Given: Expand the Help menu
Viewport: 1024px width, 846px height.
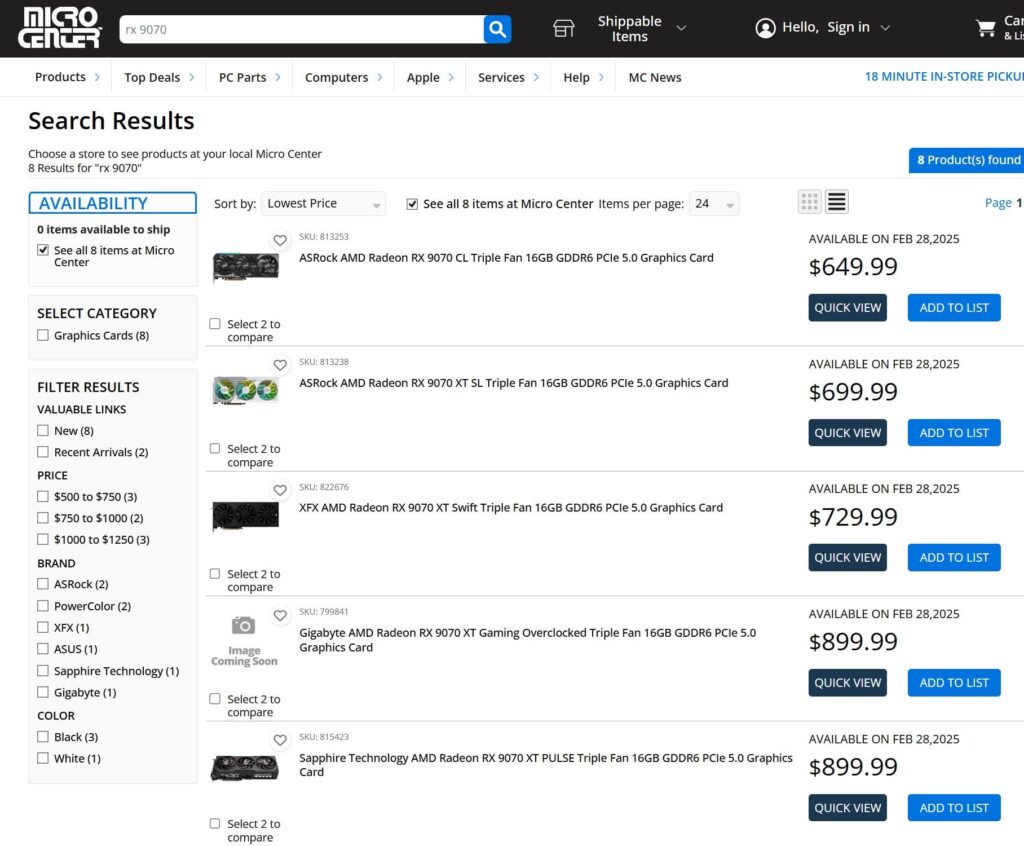Looking at the screenshot, I should [583, 77].
